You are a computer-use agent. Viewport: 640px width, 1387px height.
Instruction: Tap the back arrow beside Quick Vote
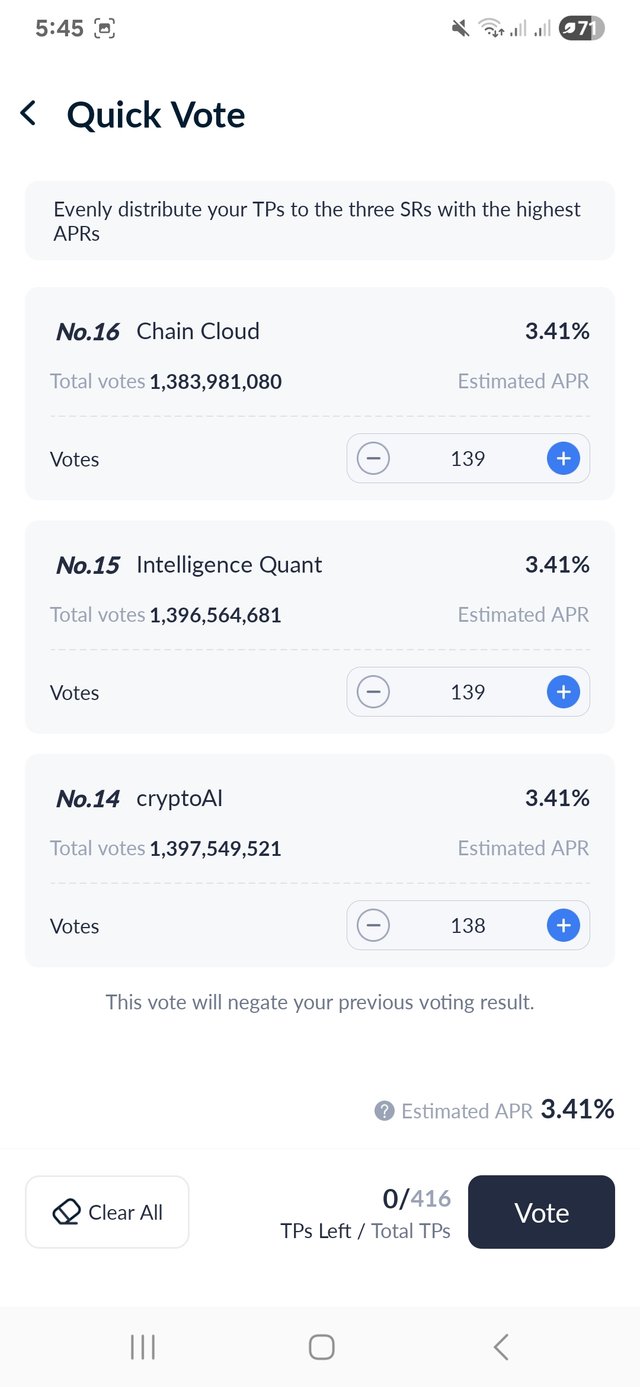(28, 114)
